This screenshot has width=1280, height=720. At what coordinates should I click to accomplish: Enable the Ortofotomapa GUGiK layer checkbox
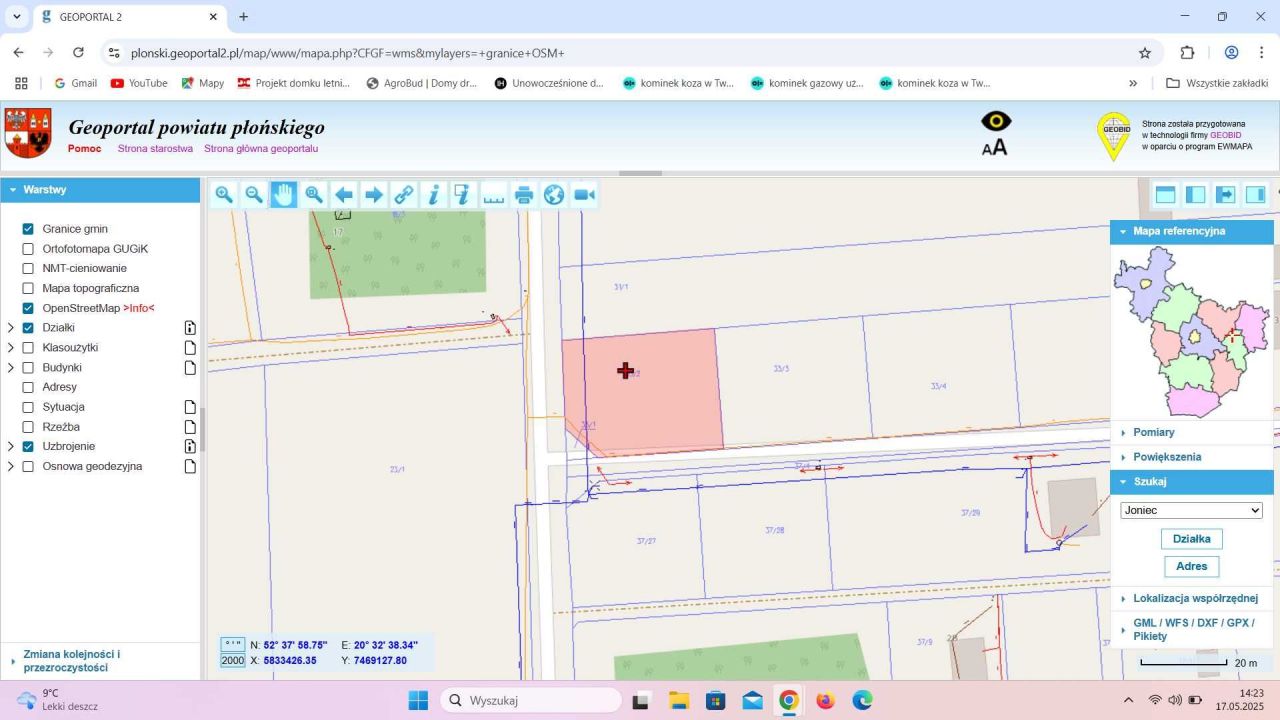point(28,249)
